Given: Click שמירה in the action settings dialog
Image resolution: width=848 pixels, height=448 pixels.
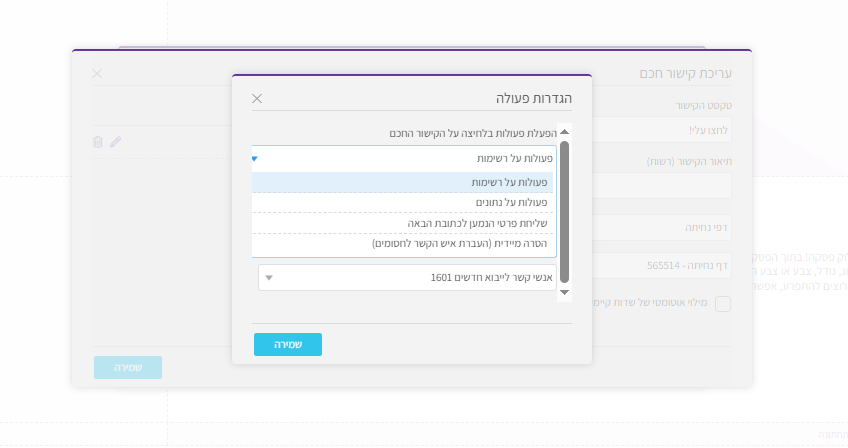Looking at the screenshot, I should click(x=288, y=344).
